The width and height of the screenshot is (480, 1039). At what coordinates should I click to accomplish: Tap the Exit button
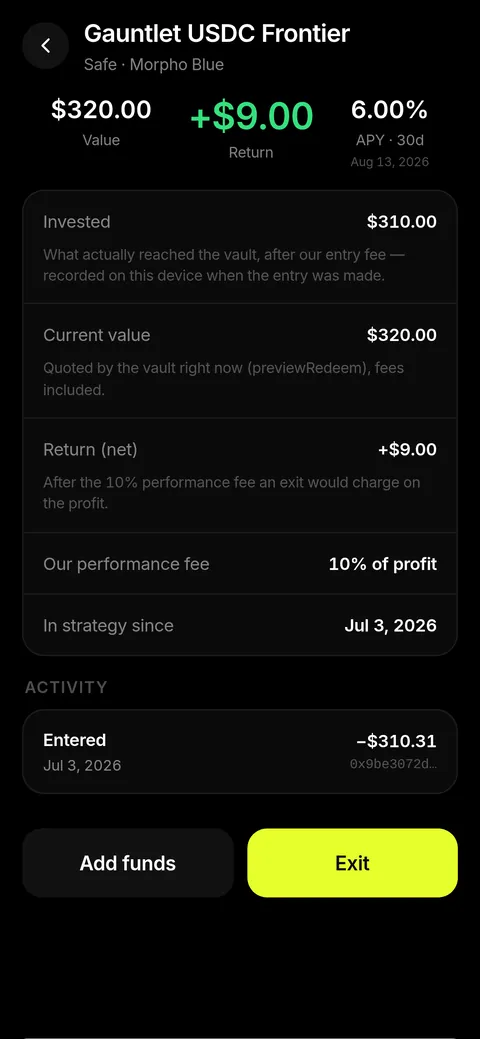click(x=352, y=863)
